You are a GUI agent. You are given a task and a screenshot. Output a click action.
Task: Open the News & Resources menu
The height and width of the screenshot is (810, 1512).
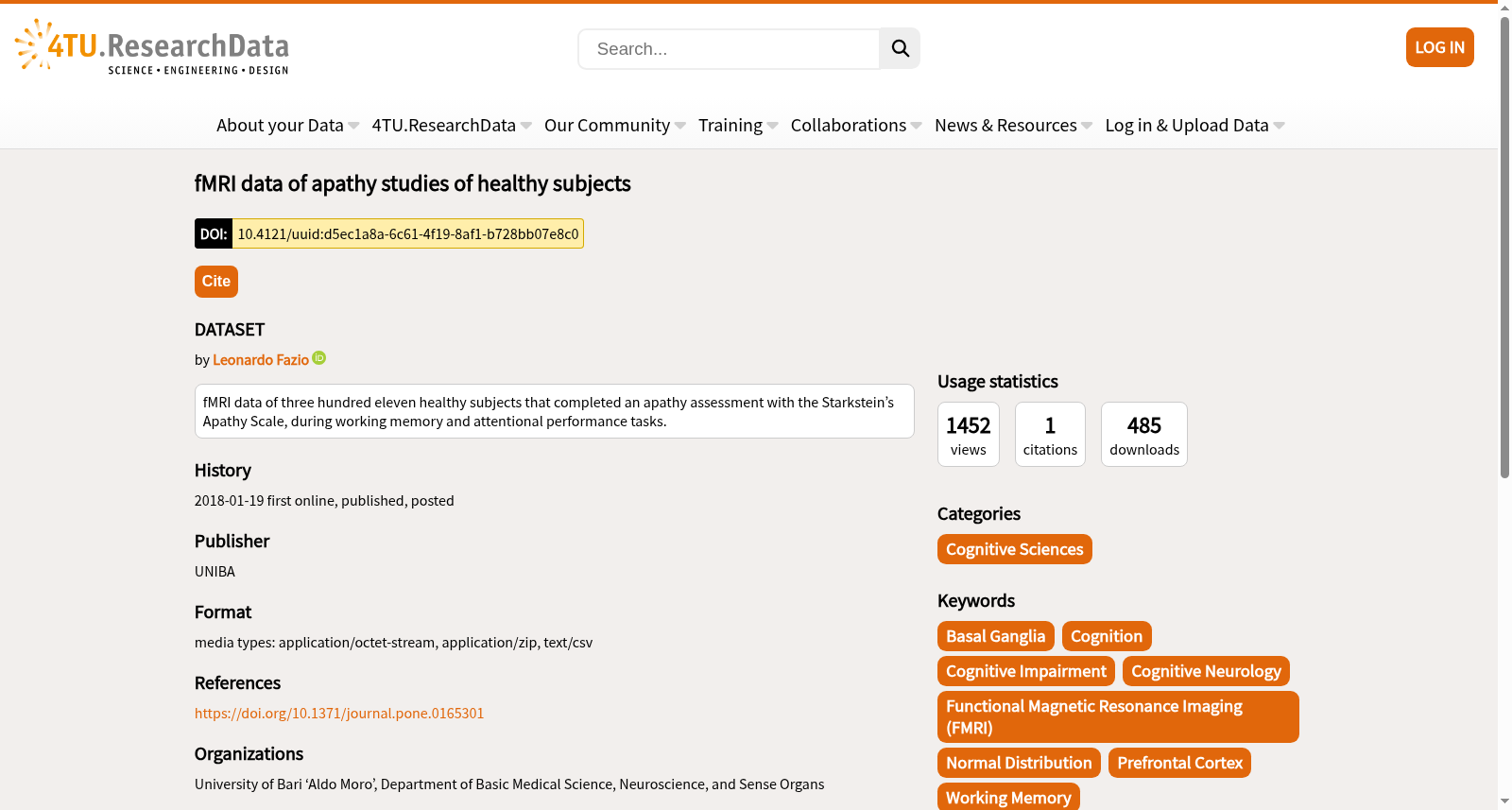1013,126
